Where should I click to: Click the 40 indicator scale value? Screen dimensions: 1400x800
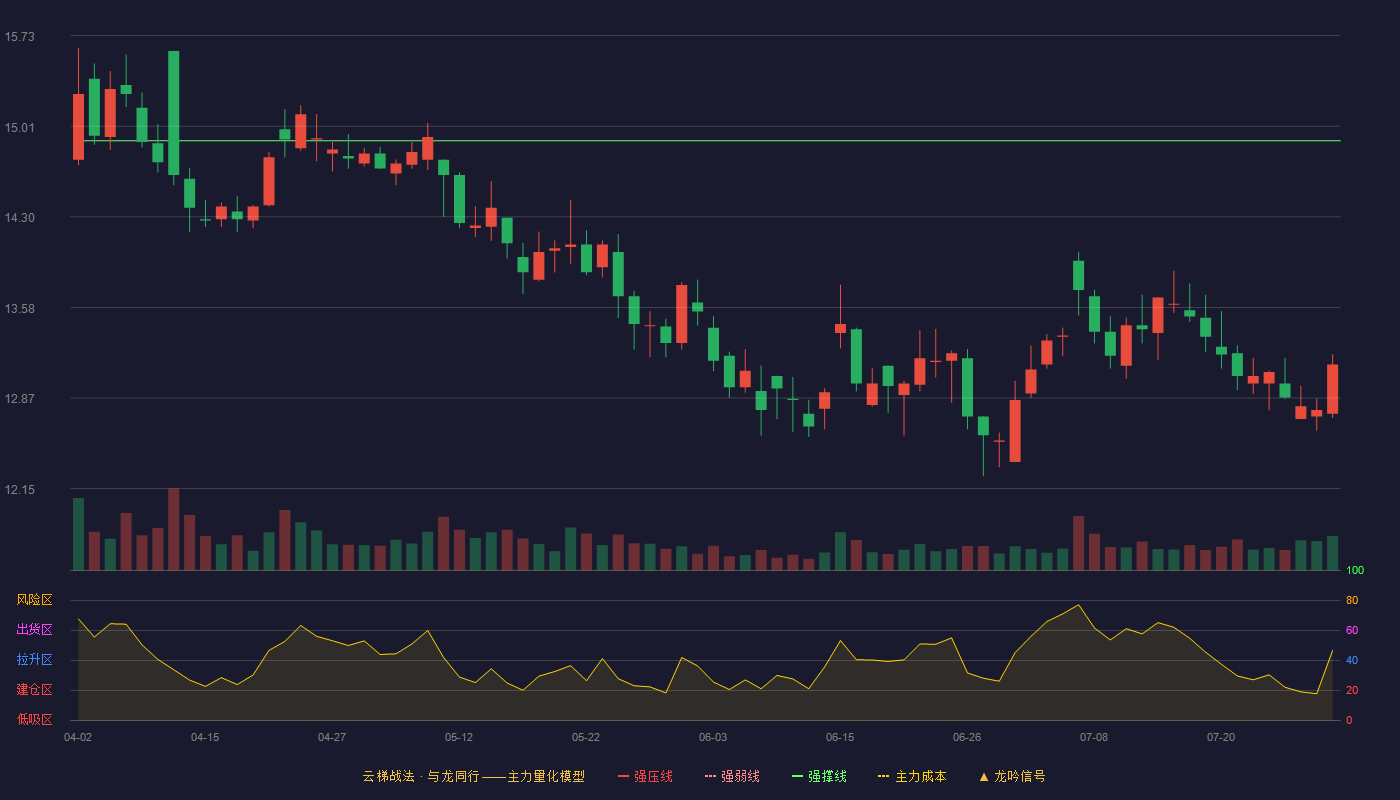[1352, 661]
